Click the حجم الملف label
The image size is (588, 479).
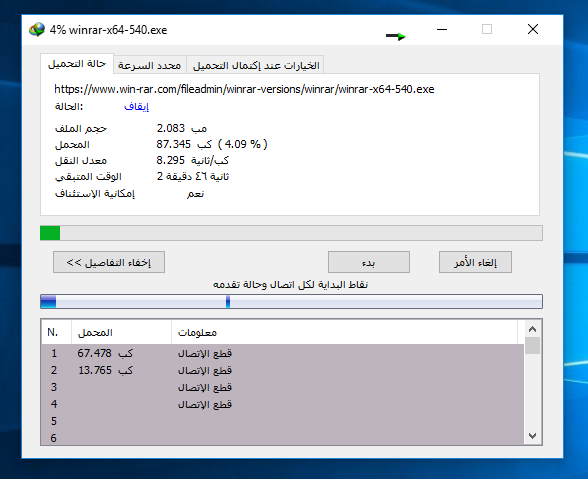coord(81,129)
